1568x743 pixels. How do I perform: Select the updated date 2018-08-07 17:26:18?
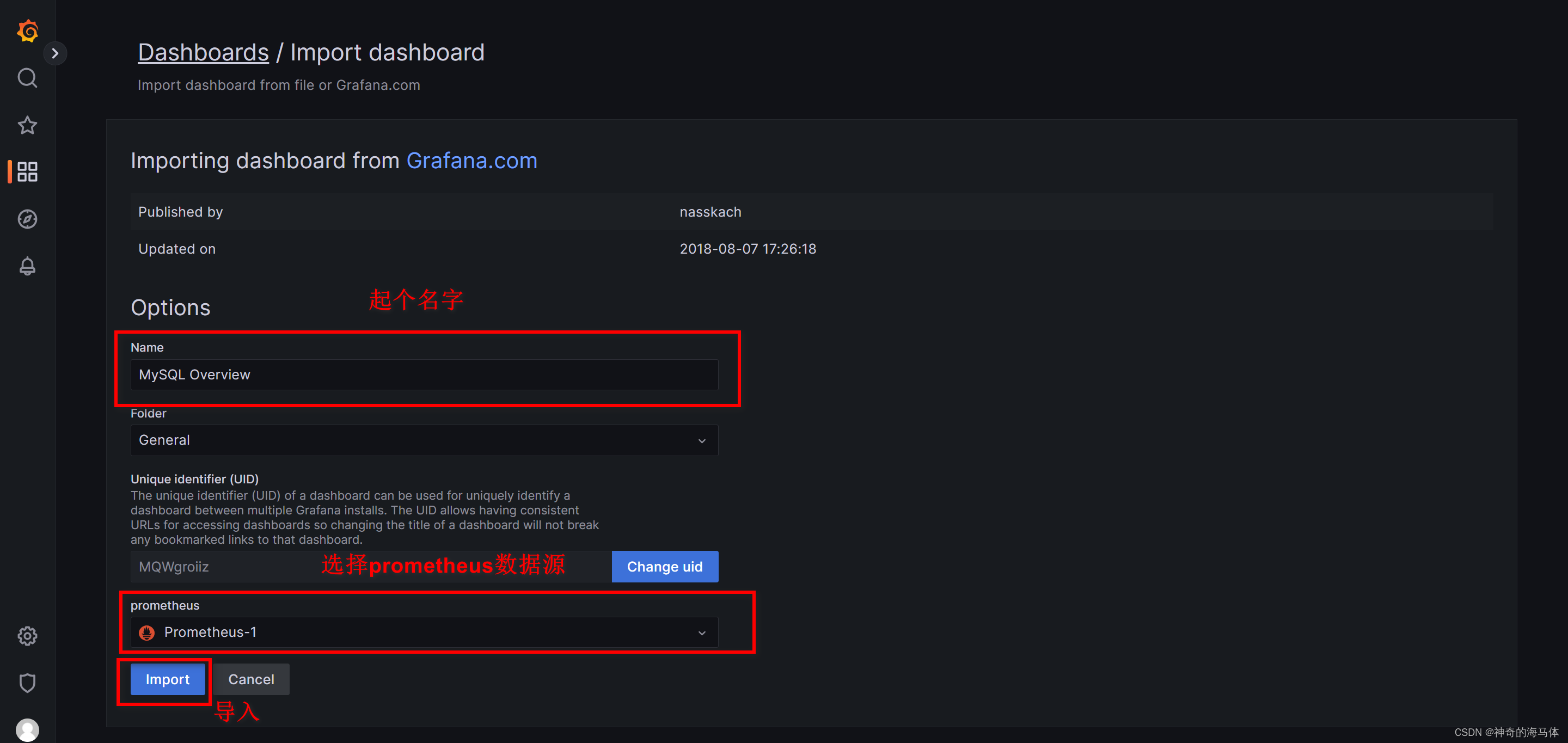(x=748, y=249)
